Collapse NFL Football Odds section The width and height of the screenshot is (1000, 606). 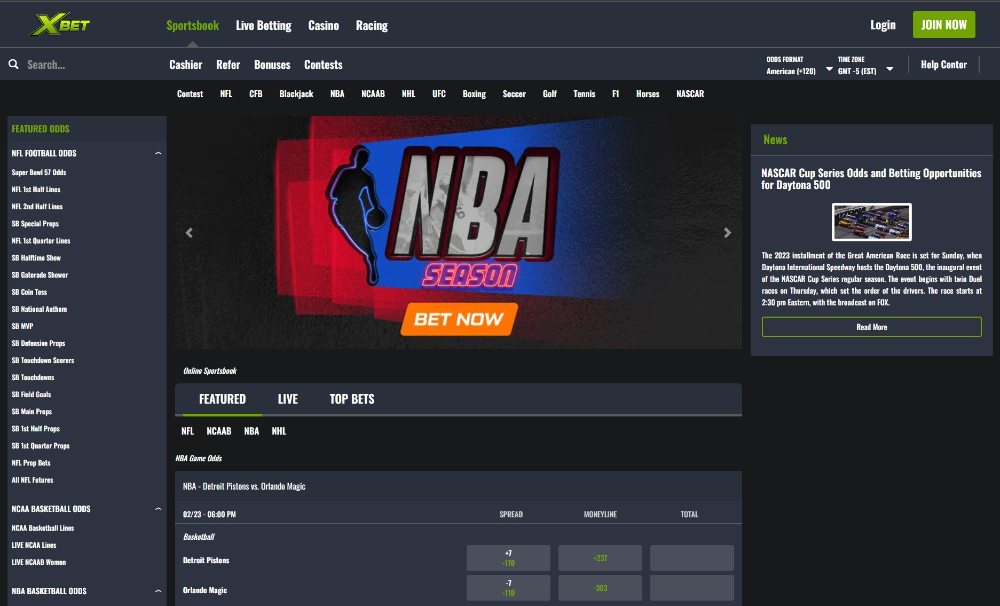pos(158,153)
